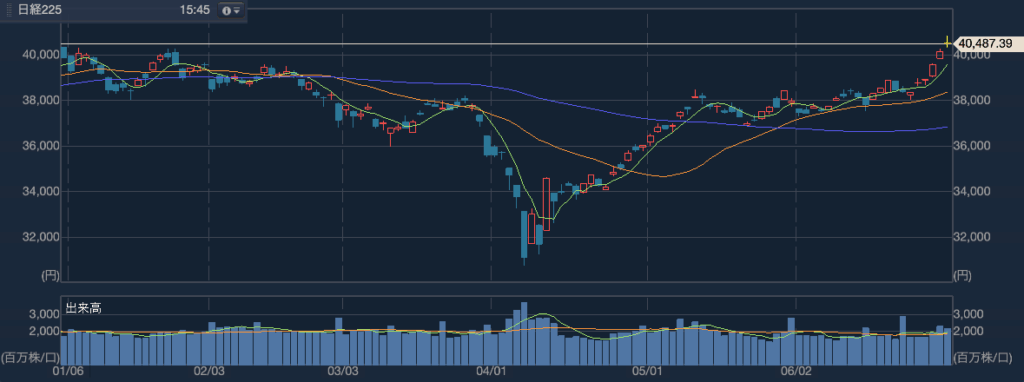Select the tallest volume bar in April
The width and height of the screenshot is (1024, 382).
(x=524, y=333)
